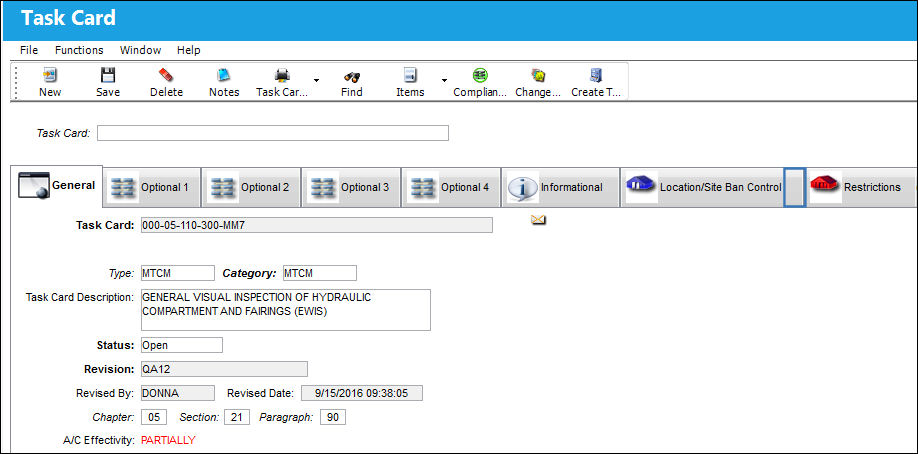Click the Revised By field DONNA

pos(178,393)
